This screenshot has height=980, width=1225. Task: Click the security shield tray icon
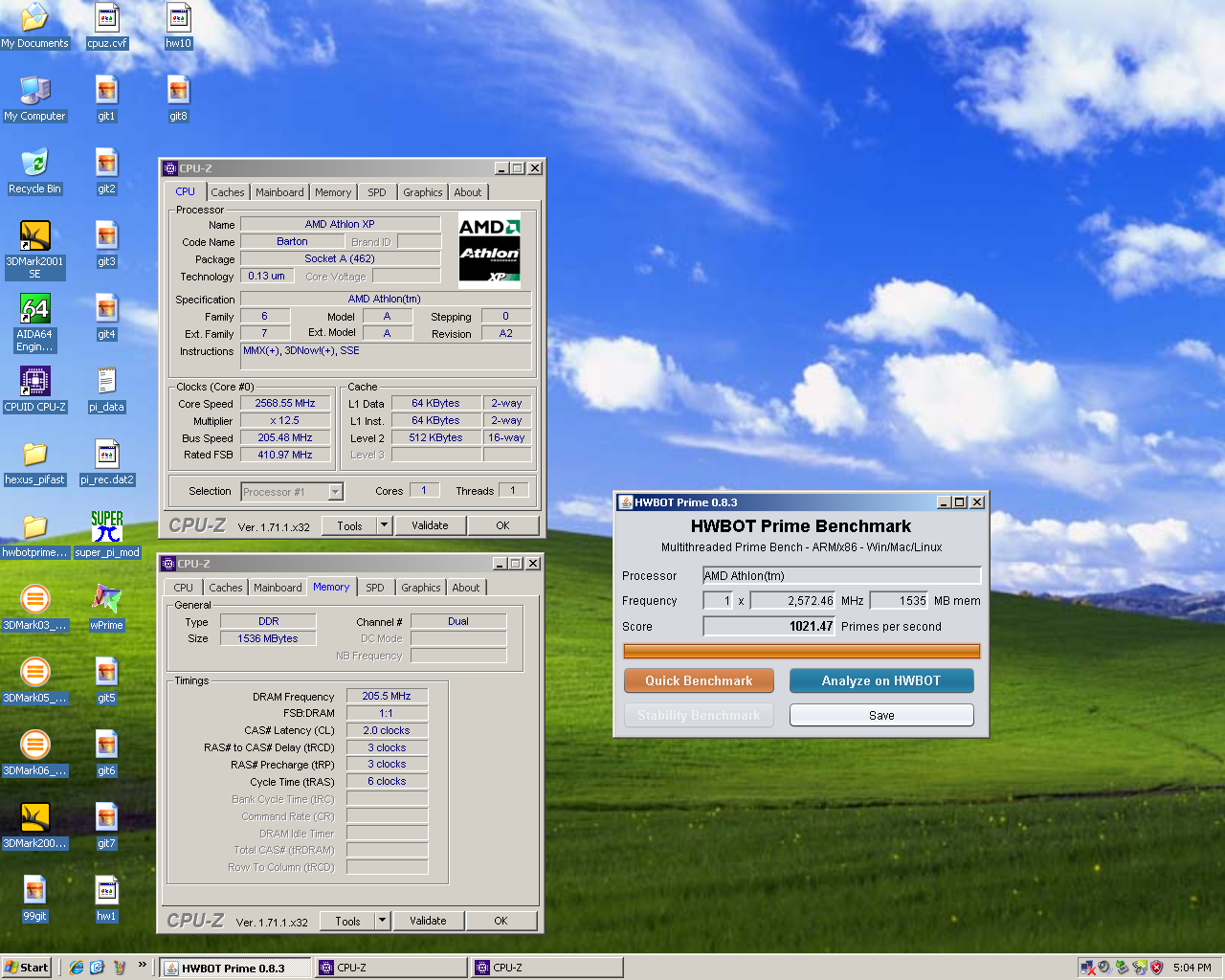(x=1156, y=968)
